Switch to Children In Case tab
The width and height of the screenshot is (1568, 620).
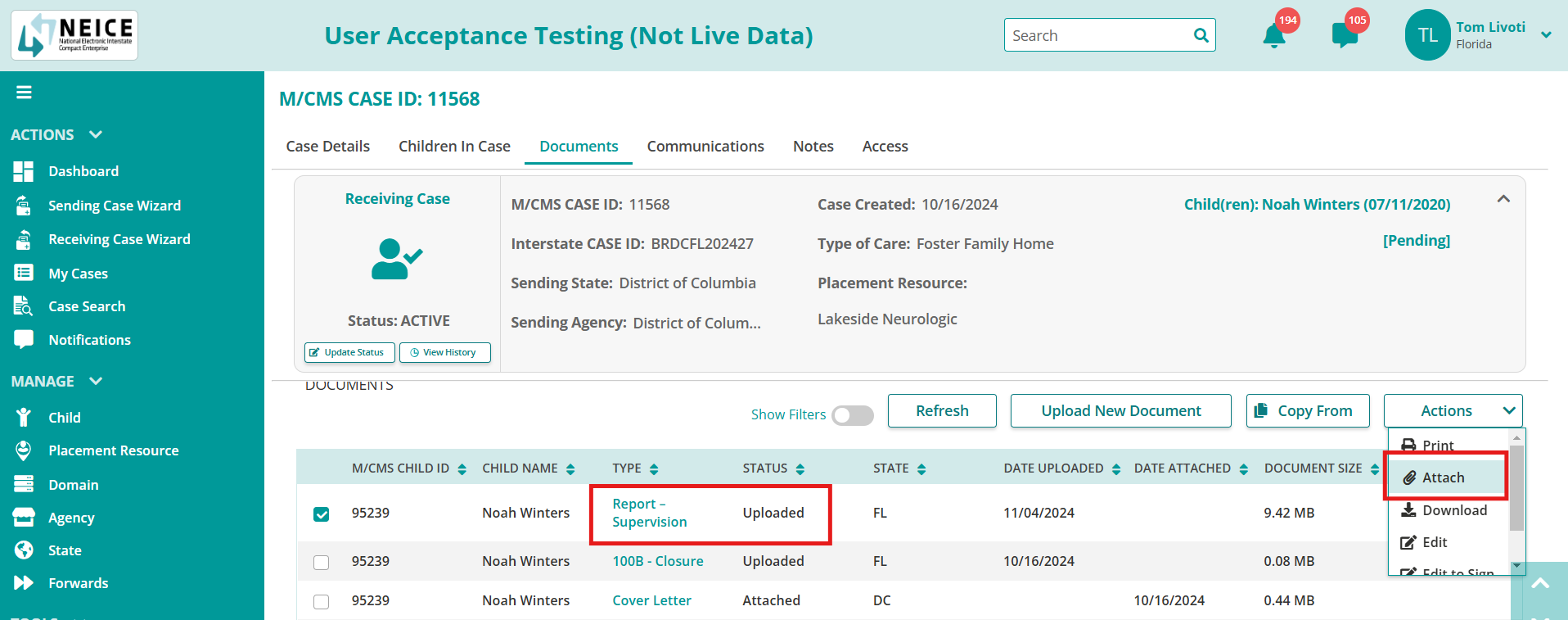(x=454, y=147)
